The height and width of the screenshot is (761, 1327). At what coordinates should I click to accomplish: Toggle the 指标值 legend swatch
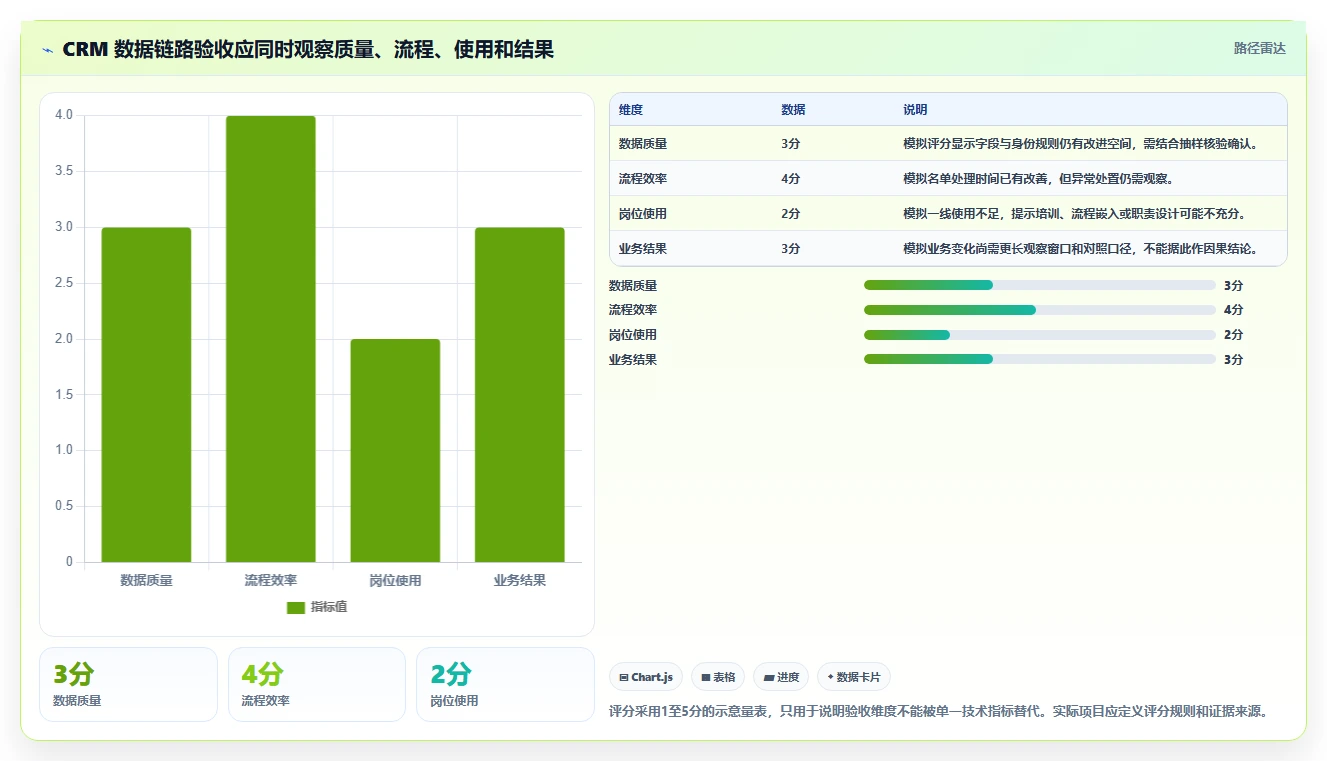pos(295,607)
